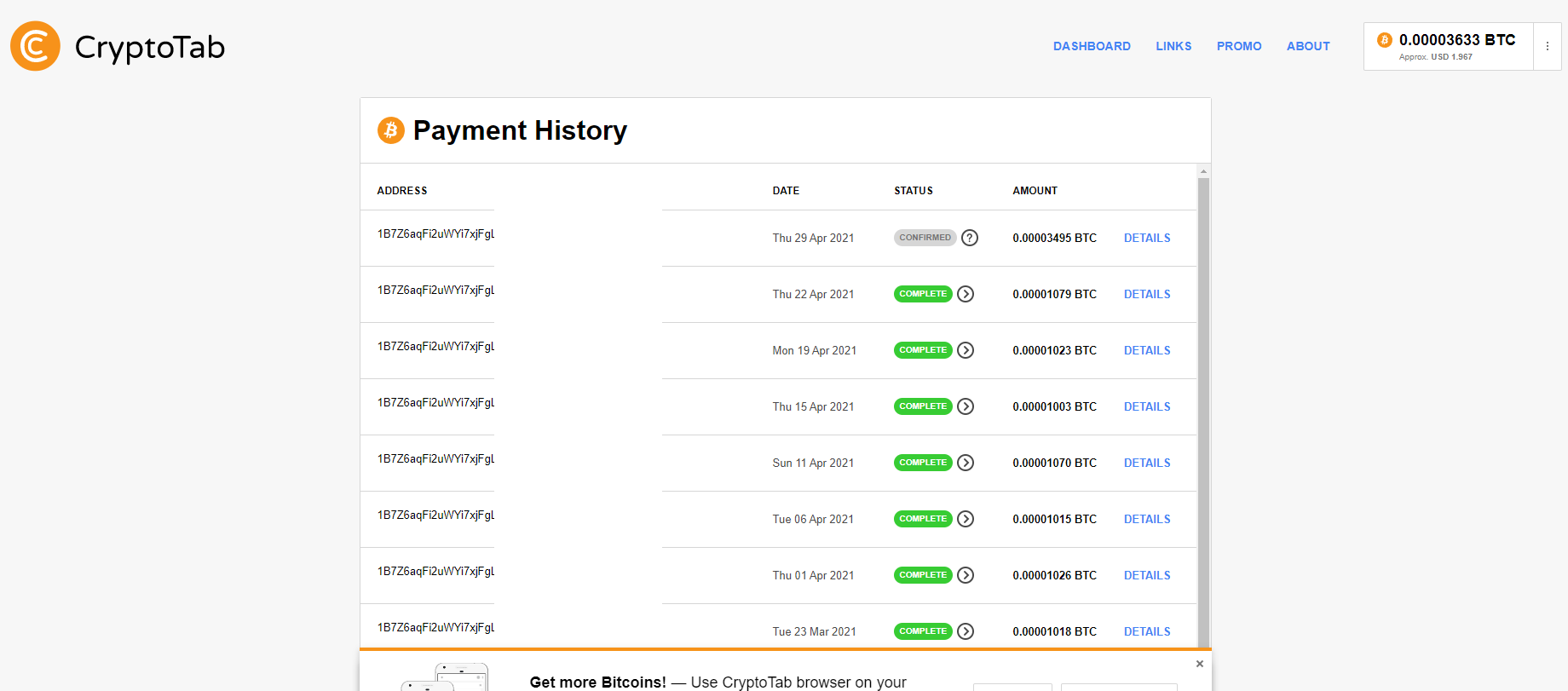Viewport: 1568px width, 691px height.
Task: Open arrow icon for 22 Apr 2021 payment
Action: pyautogui.click(x=966, y=294)
